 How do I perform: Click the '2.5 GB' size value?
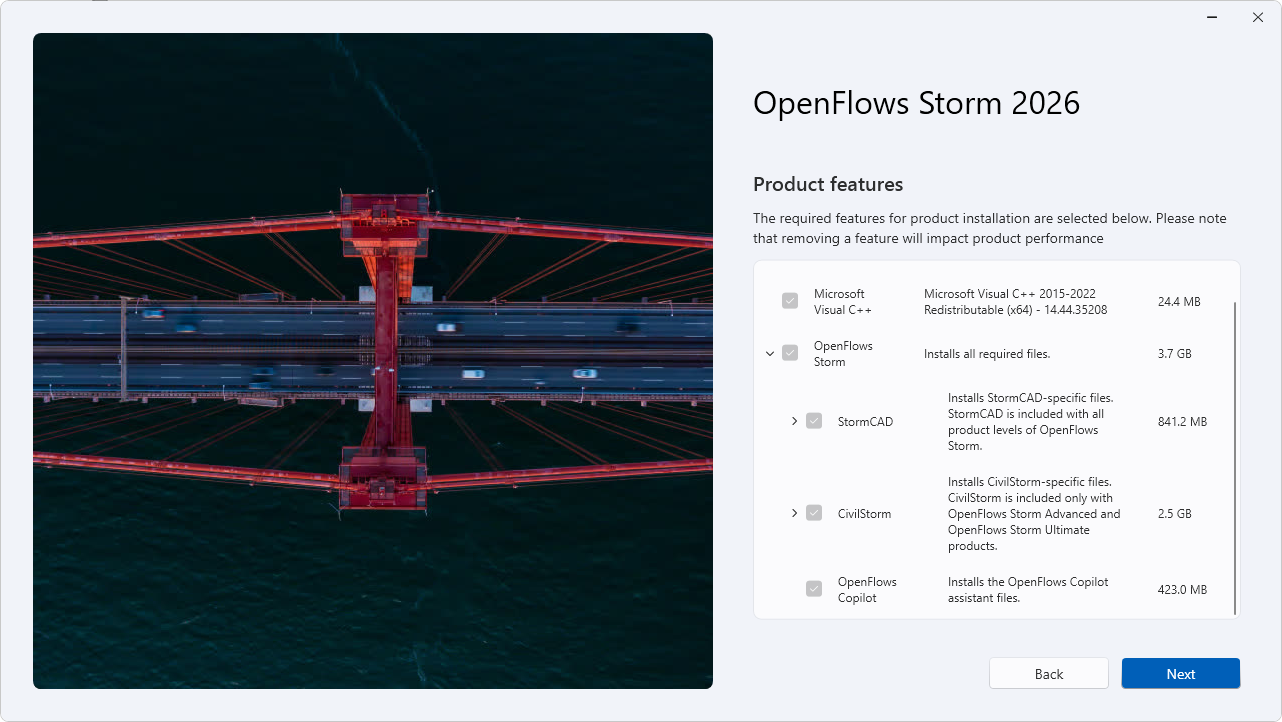(x=1174, y=513)
